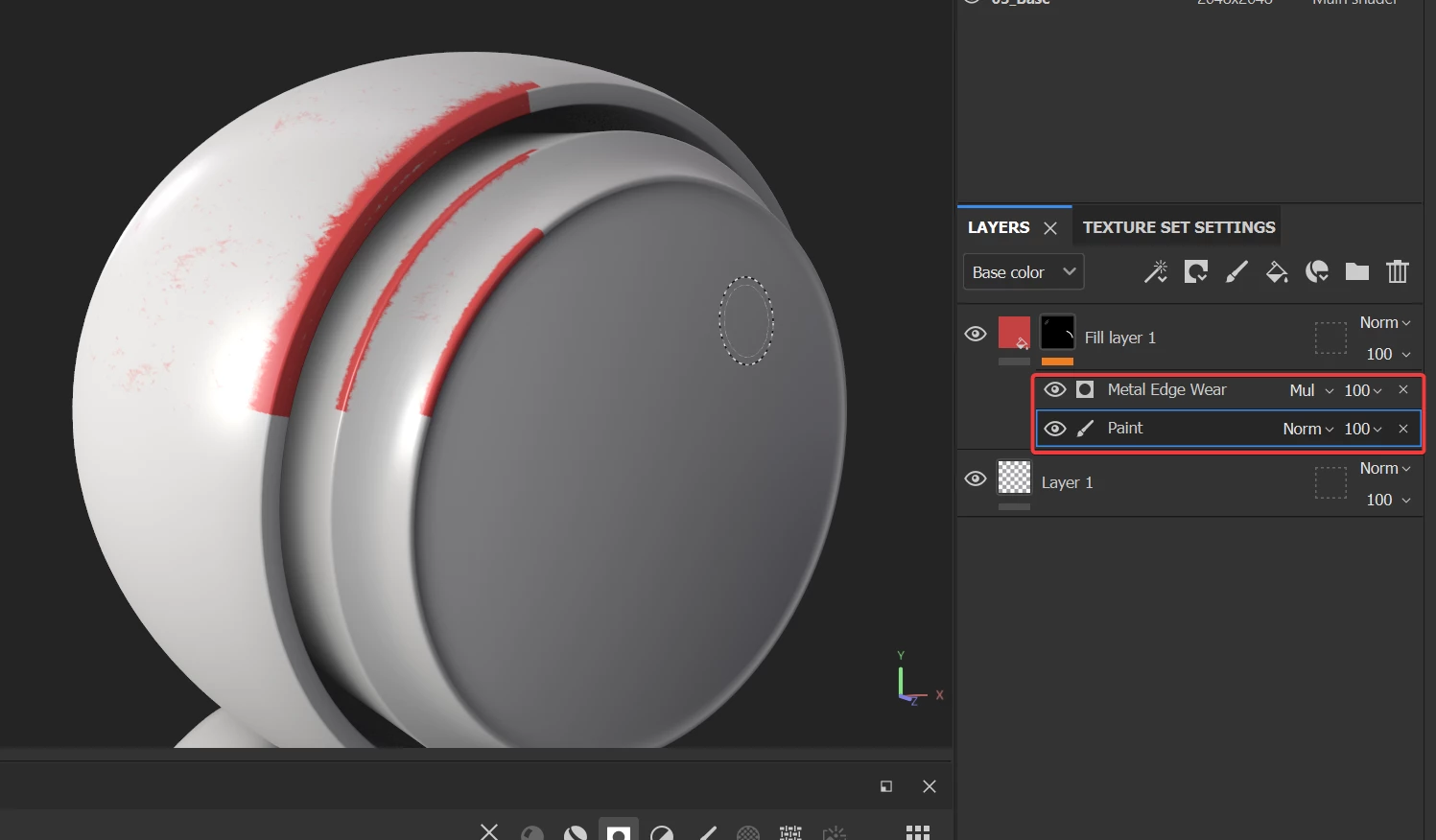
Task: Open the Metal Edge Wear opacity dropdown
Action: coord(1363,390)
